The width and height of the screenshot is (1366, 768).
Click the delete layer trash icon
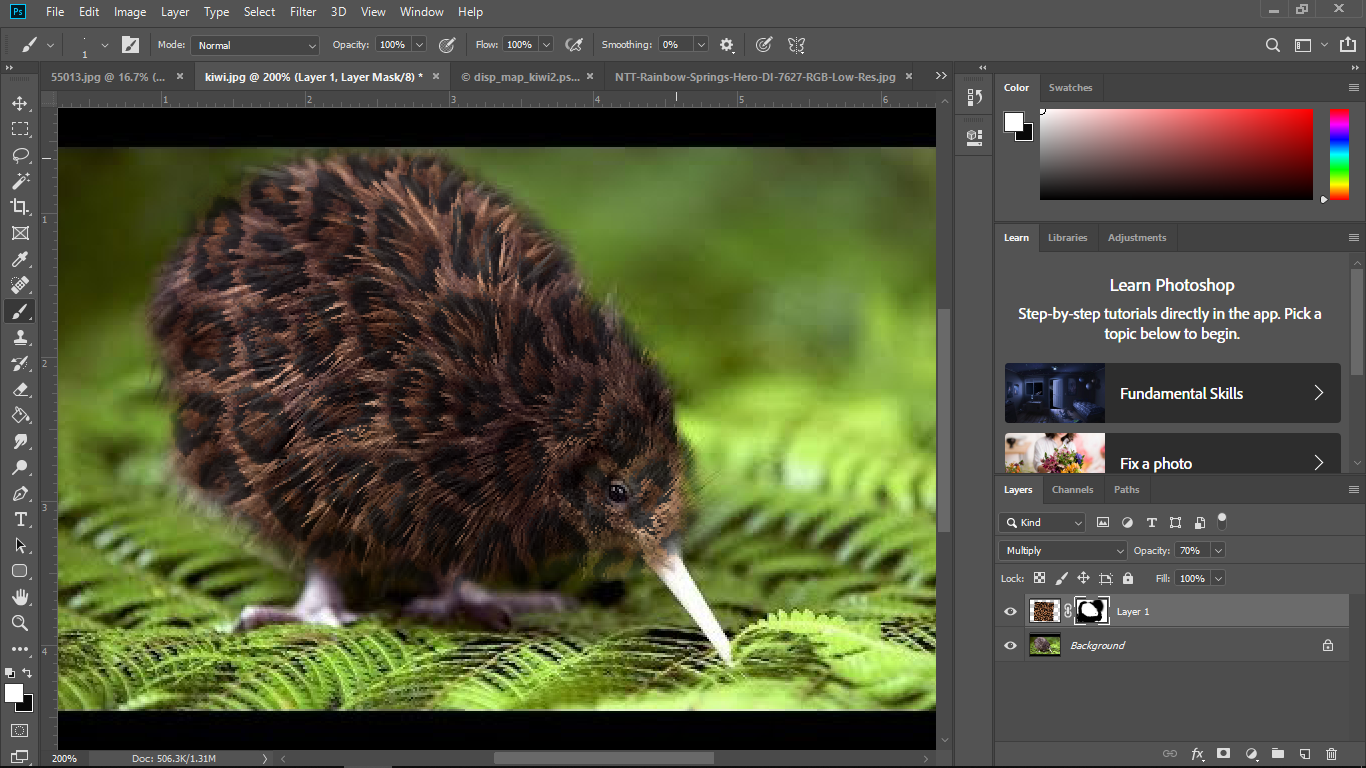[1331, 754]
